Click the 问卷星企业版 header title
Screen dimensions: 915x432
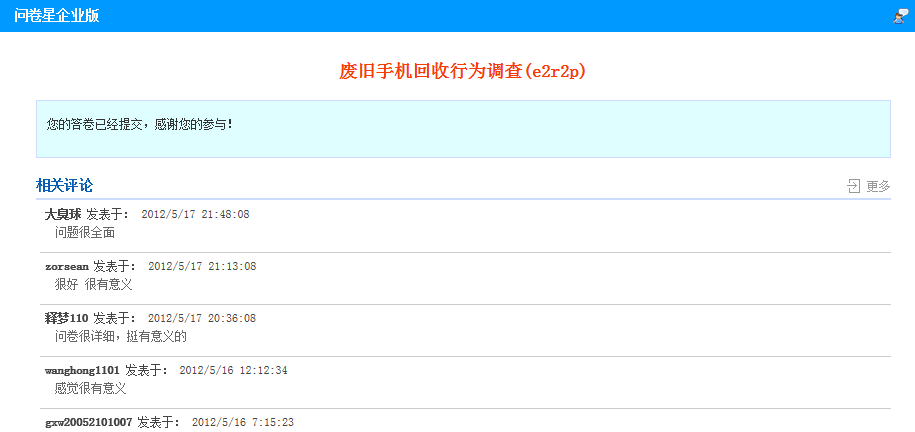[57, 16]
